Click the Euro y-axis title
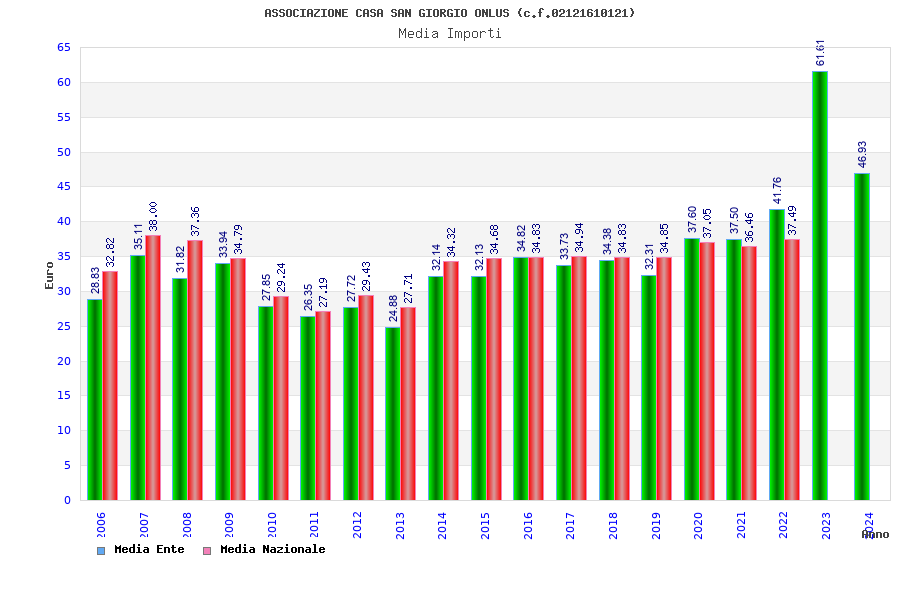 49,276
